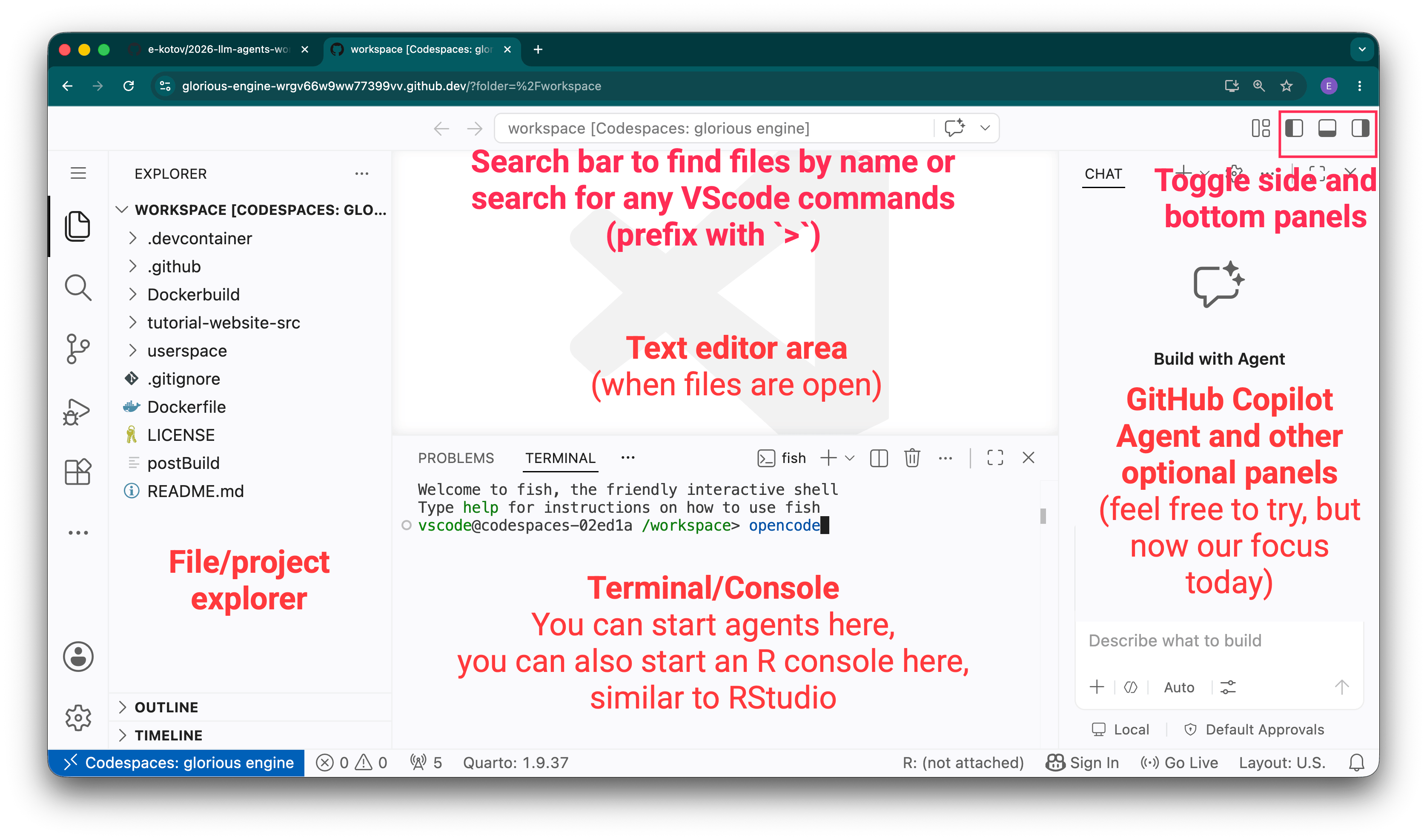Open notifications bell in status bar
This screenshot has width=1427, height=840.
coord(1356,763)
